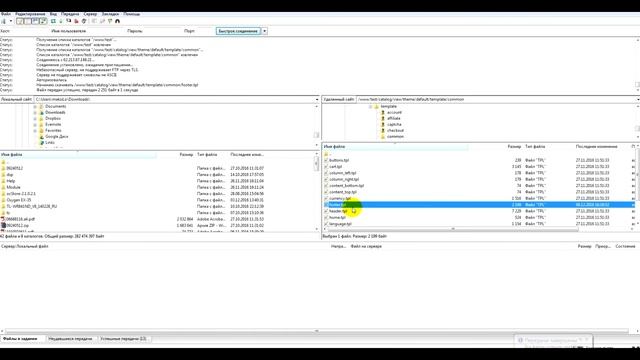Expand the Evernote folder in local tree

[35, 125]
